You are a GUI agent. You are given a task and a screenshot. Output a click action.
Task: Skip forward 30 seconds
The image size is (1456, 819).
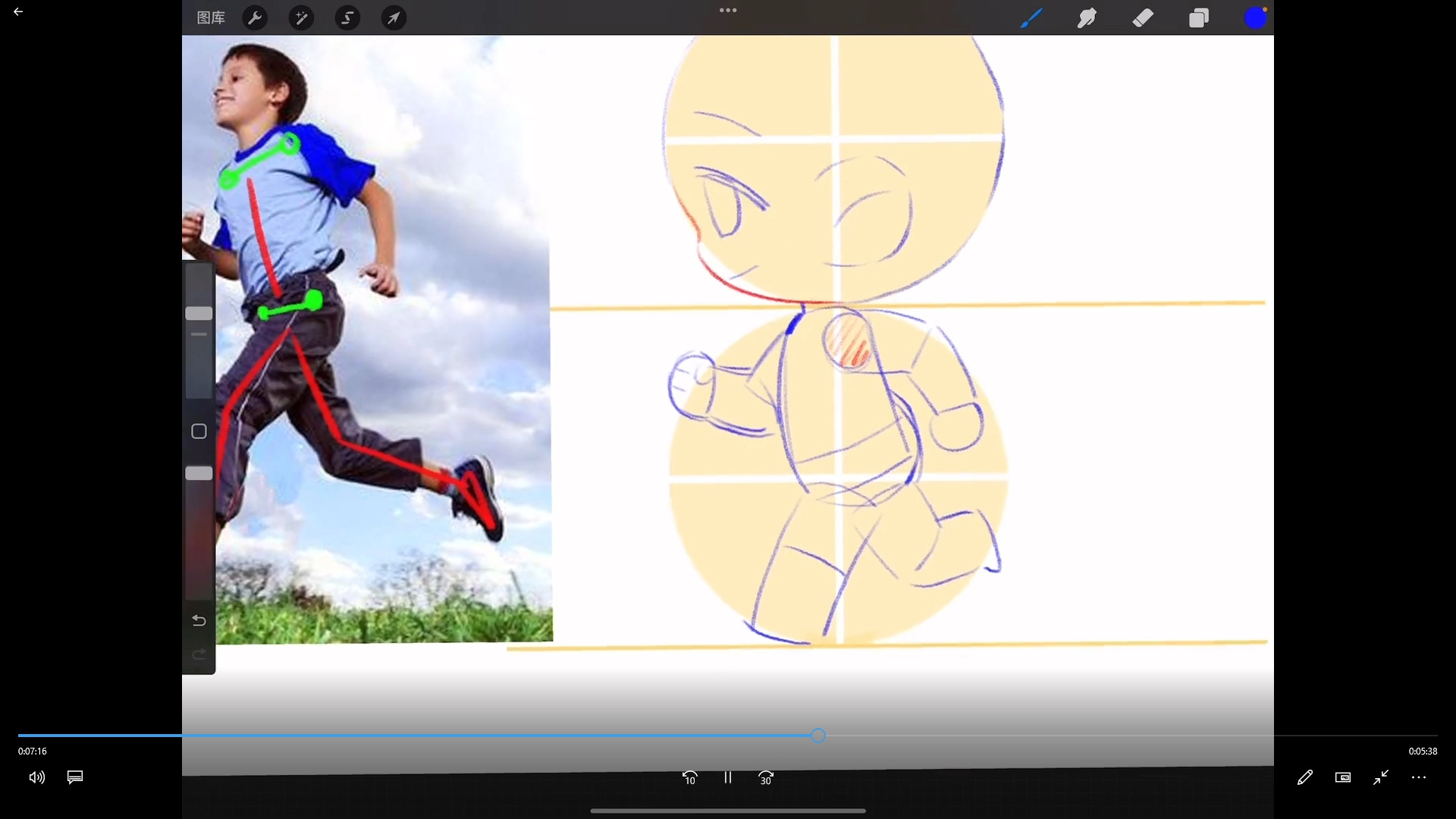tap(765, 777)
